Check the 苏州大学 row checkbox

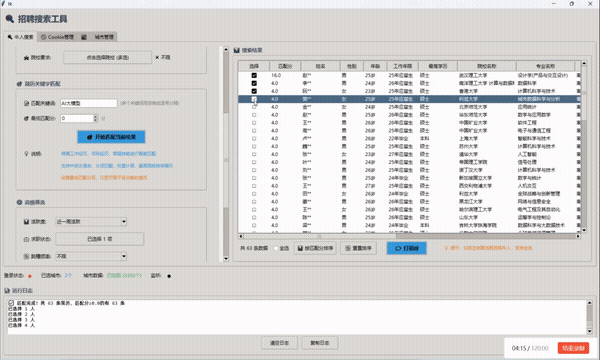(254, 147)
